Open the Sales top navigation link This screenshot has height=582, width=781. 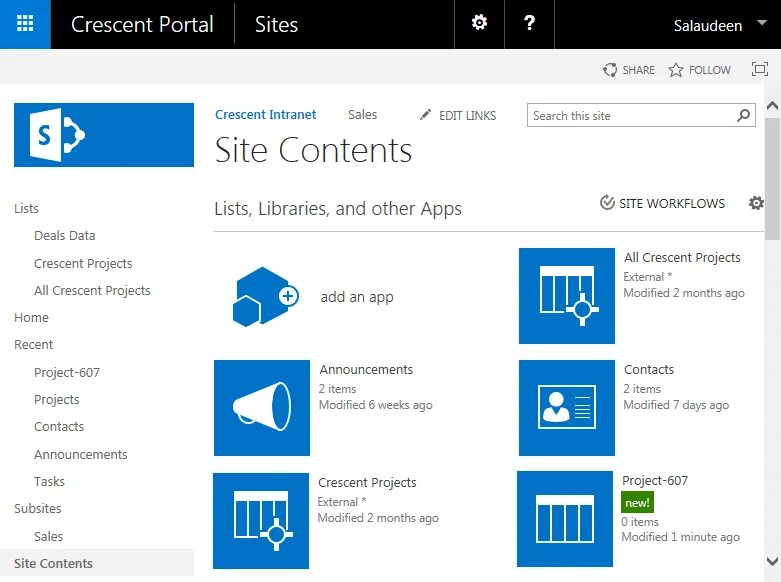pos(362,115)
